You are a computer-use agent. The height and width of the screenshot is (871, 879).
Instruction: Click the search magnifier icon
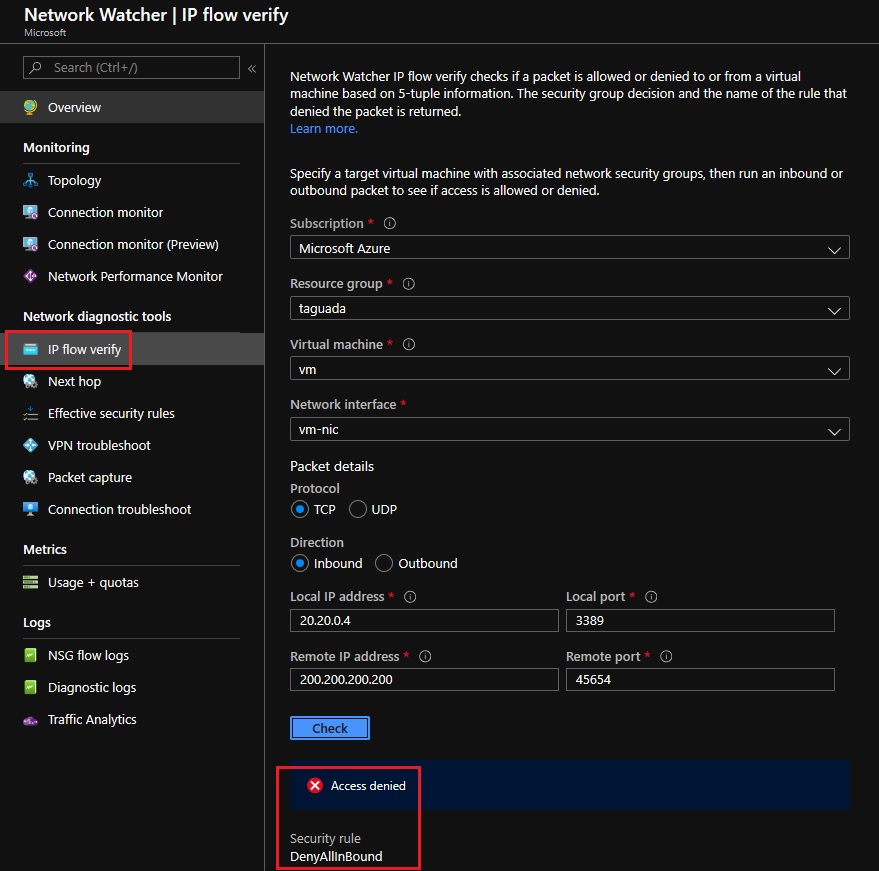(36, 67)
